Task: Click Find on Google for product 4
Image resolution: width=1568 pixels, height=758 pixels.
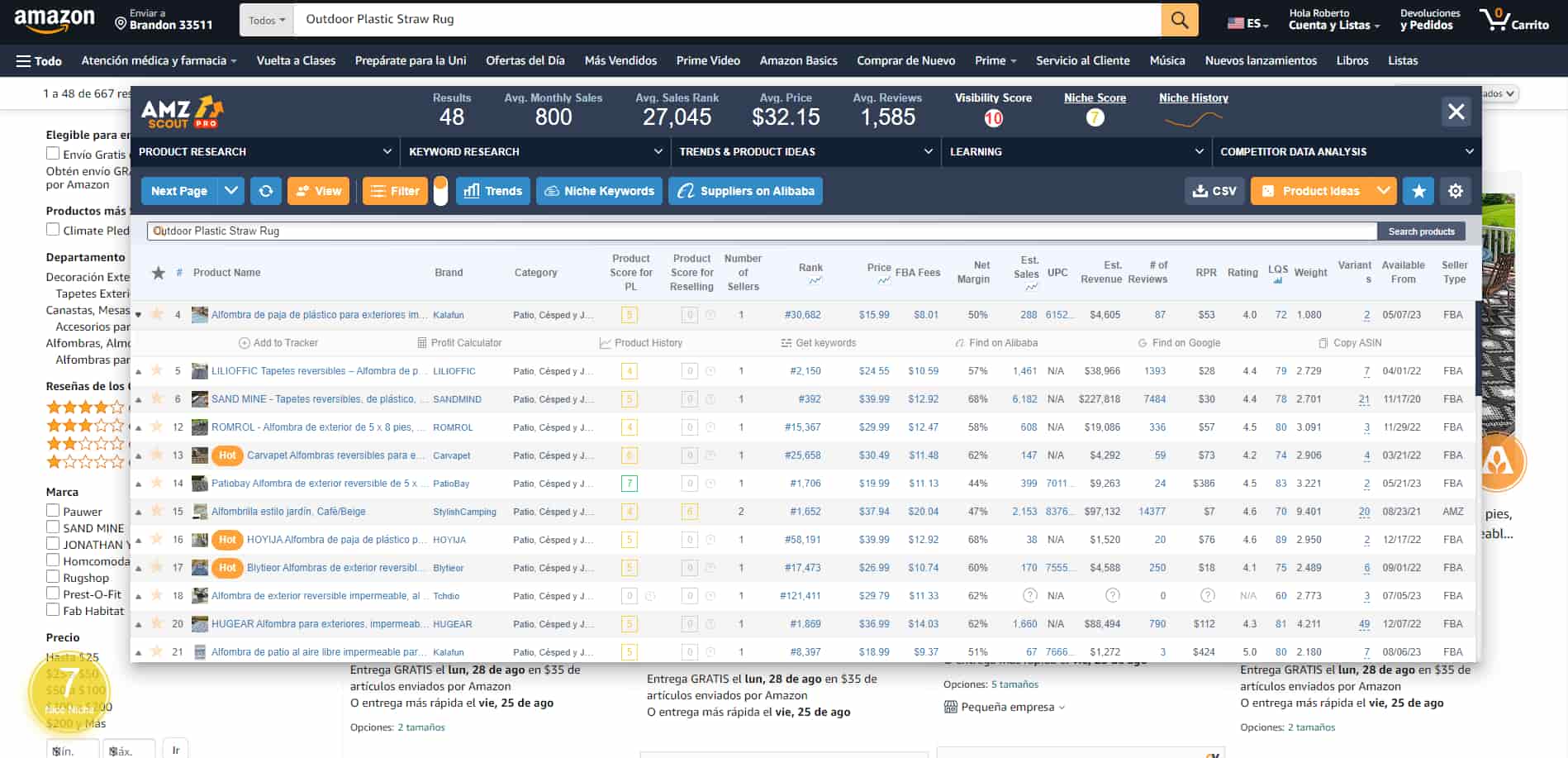Action: point(1179,343)
